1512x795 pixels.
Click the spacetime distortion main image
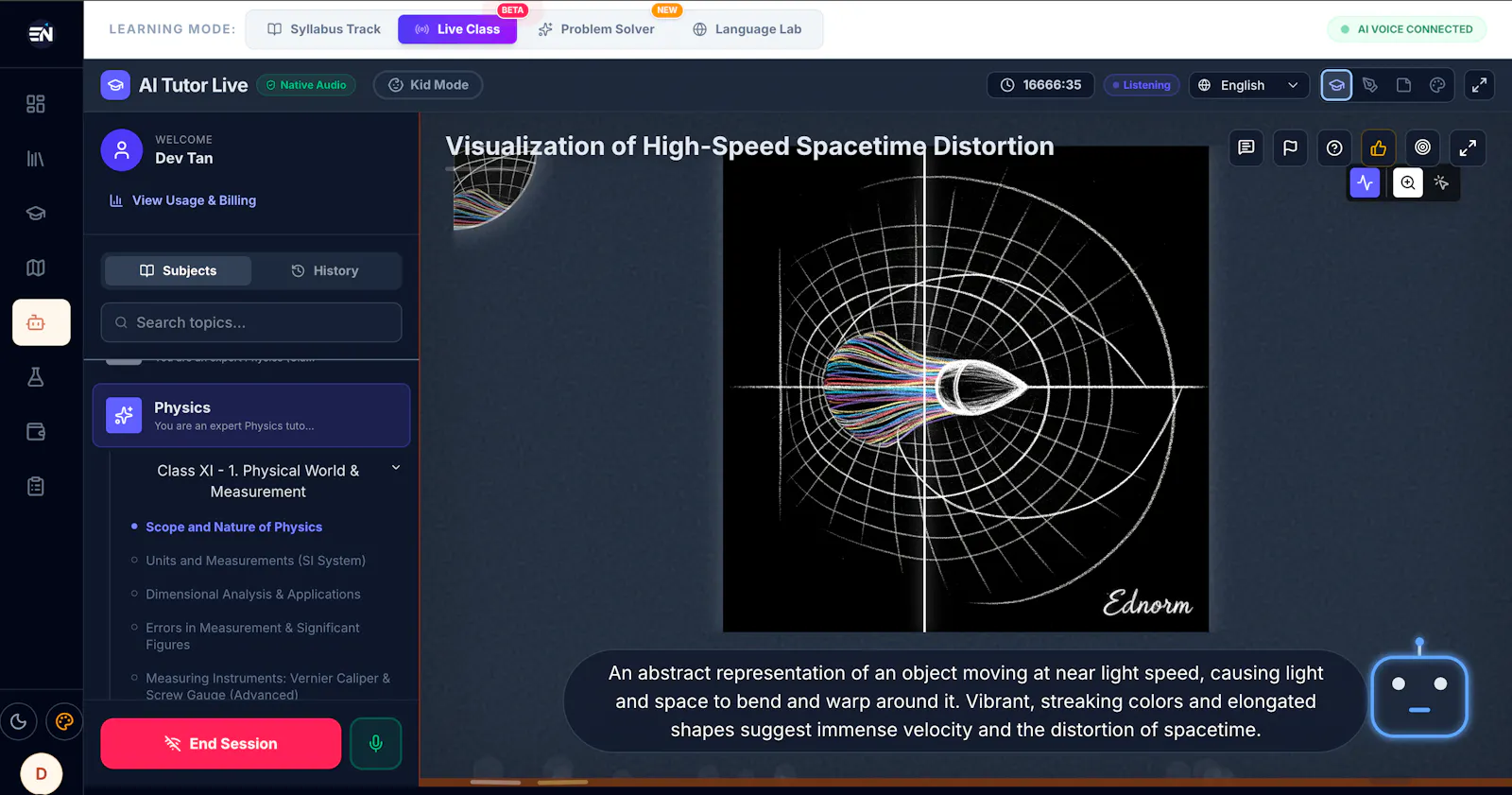click(966, 389)
